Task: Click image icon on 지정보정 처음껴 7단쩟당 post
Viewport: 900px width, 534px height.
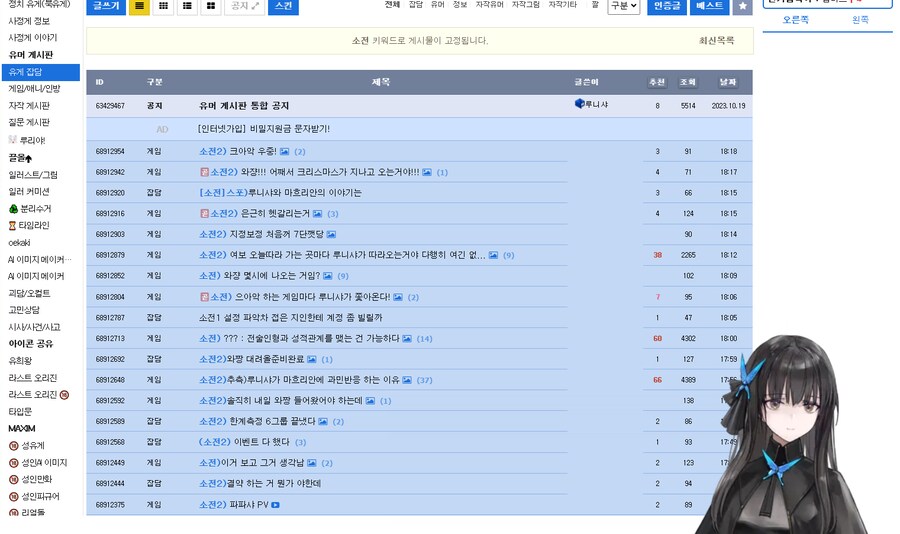Action: click(331, 234)
